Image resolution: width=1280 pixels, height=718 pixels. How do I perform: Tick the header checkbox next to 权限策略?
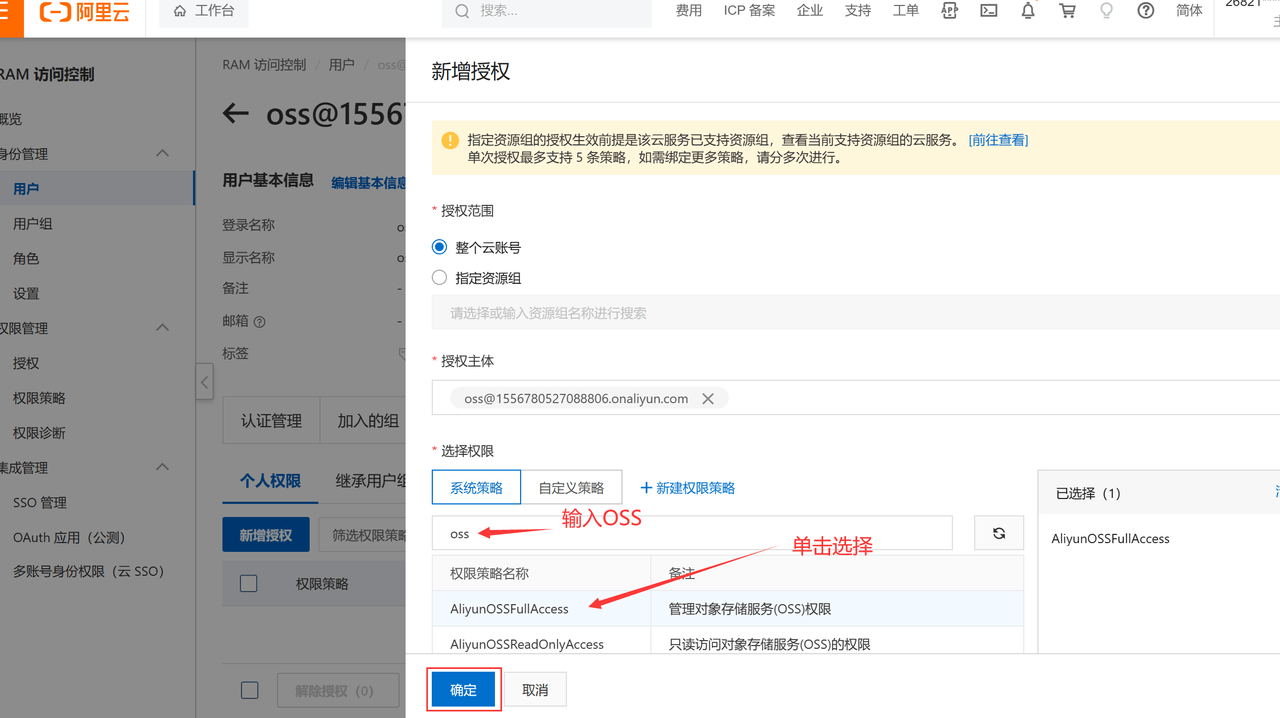tap(249, 583)
